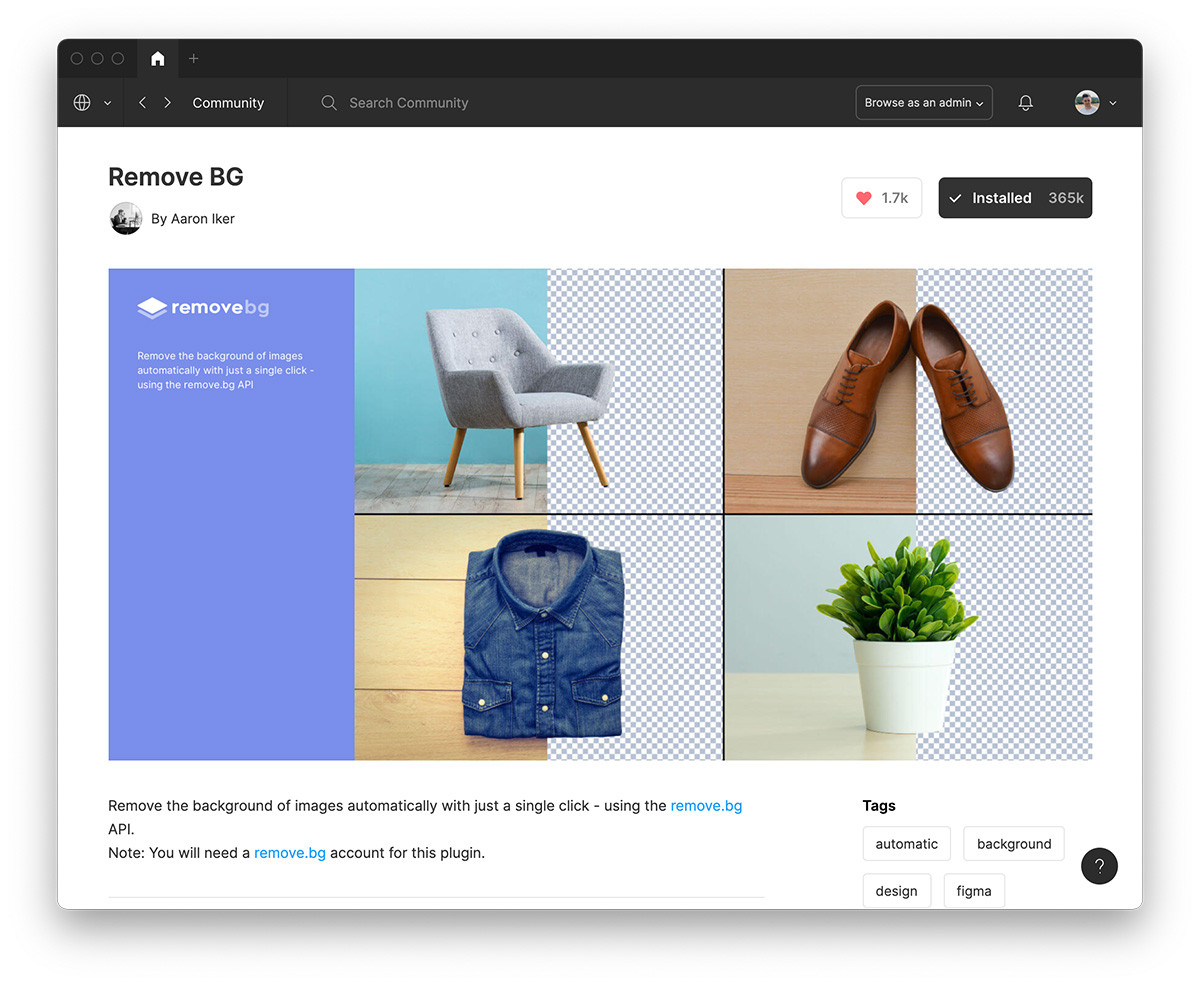This screenshot has height=985, width=1200.
Task: Expand the Browse as an admin dropdown
Action: (923, 103)
